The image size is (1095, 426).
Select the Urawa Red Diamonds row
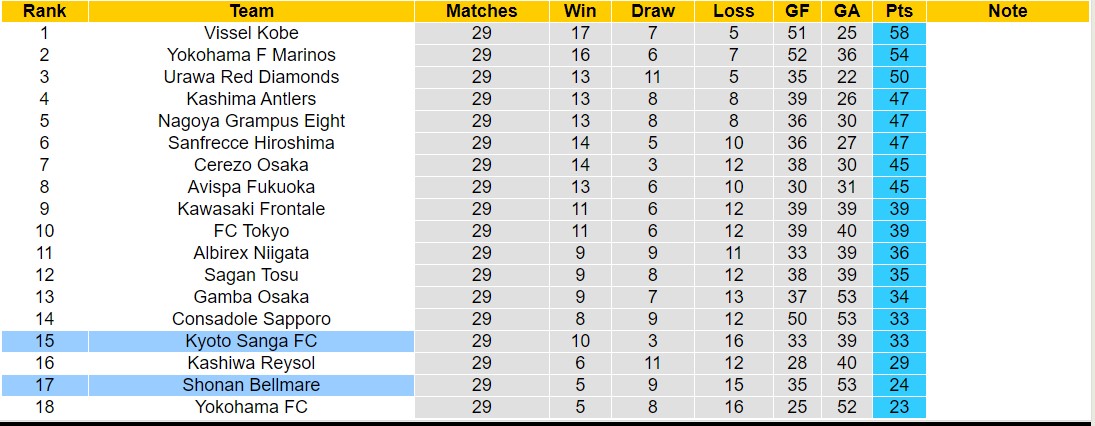click(251, 77)
